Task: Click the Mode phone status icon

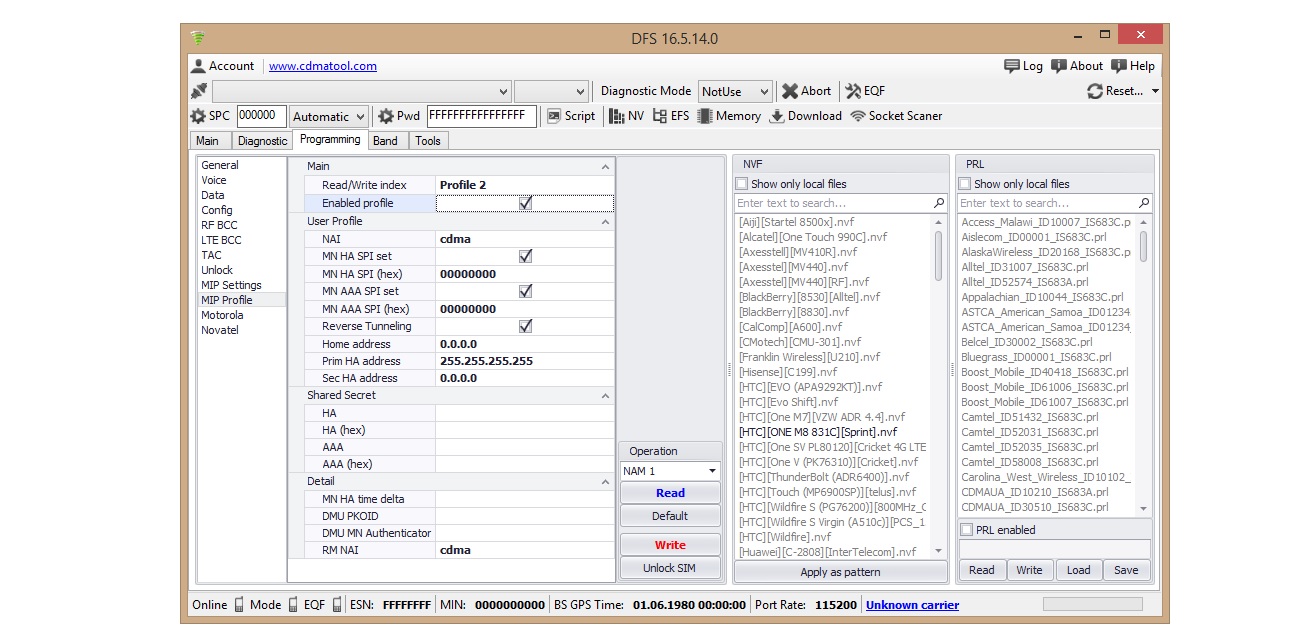Action: click(x=292, y=604)
